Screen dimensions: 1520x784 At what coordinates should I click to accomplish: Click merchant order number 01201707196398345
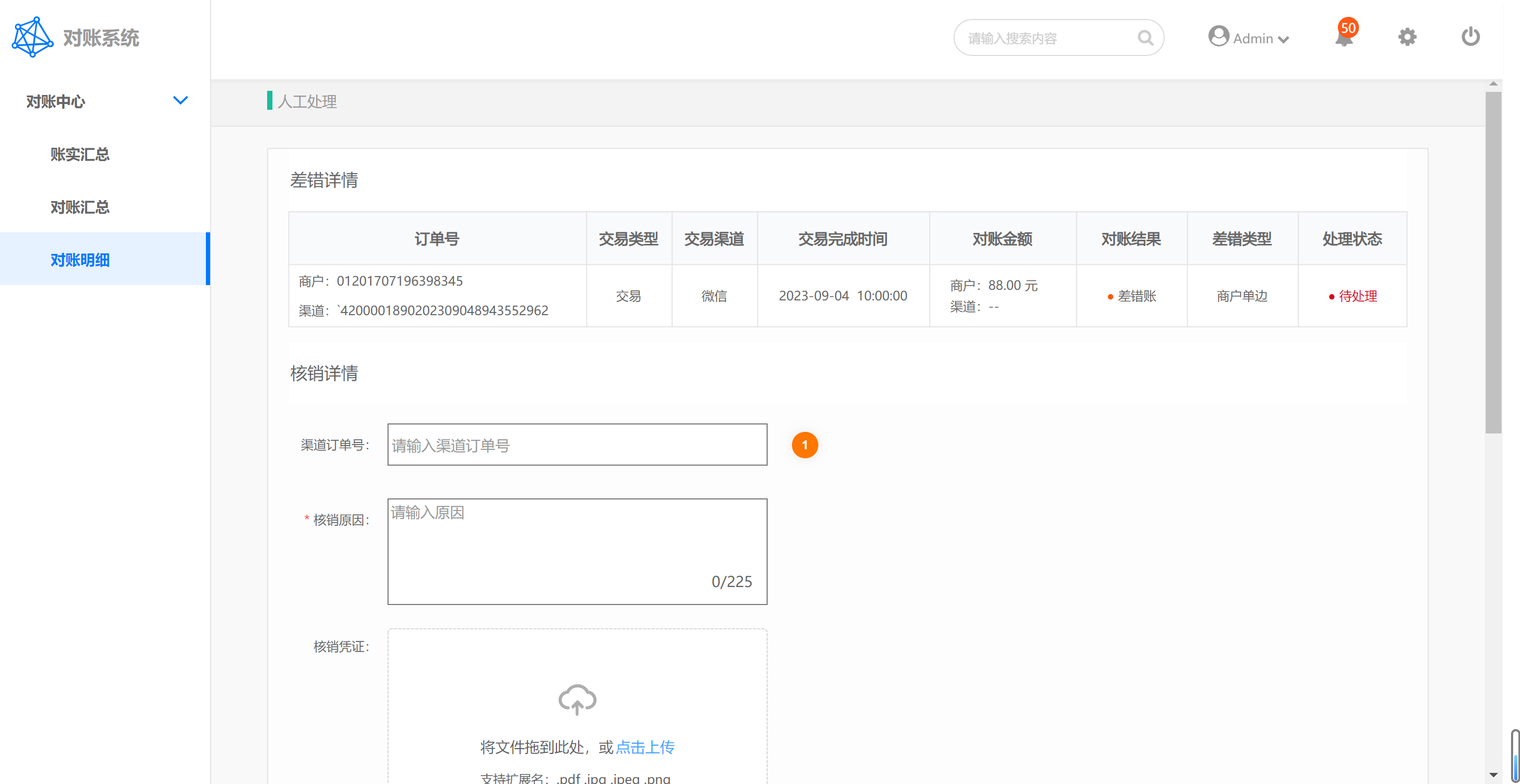[400, 281]
